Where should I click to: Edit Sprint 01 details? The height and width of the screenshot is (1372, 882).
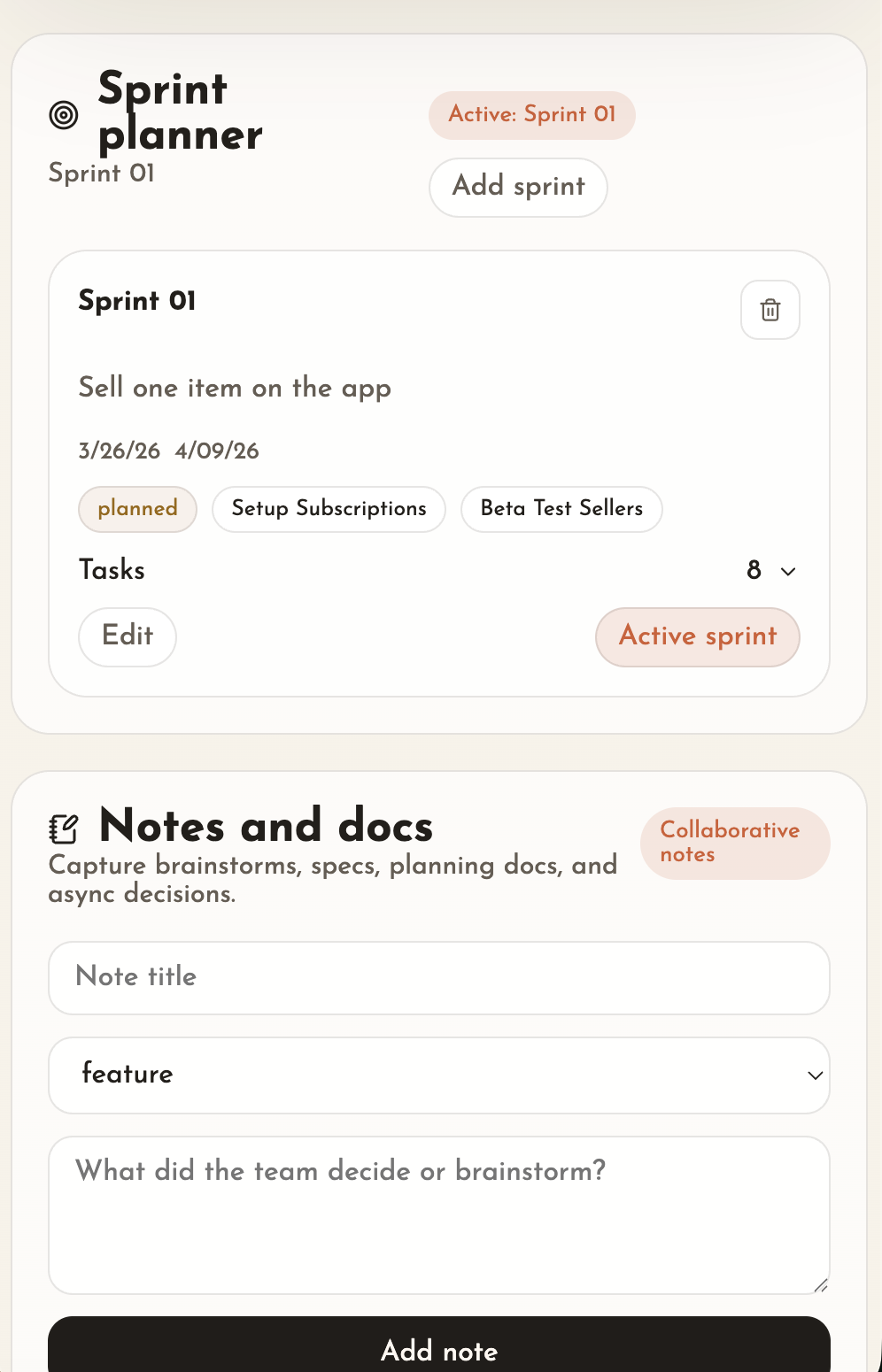click(128, 636)
